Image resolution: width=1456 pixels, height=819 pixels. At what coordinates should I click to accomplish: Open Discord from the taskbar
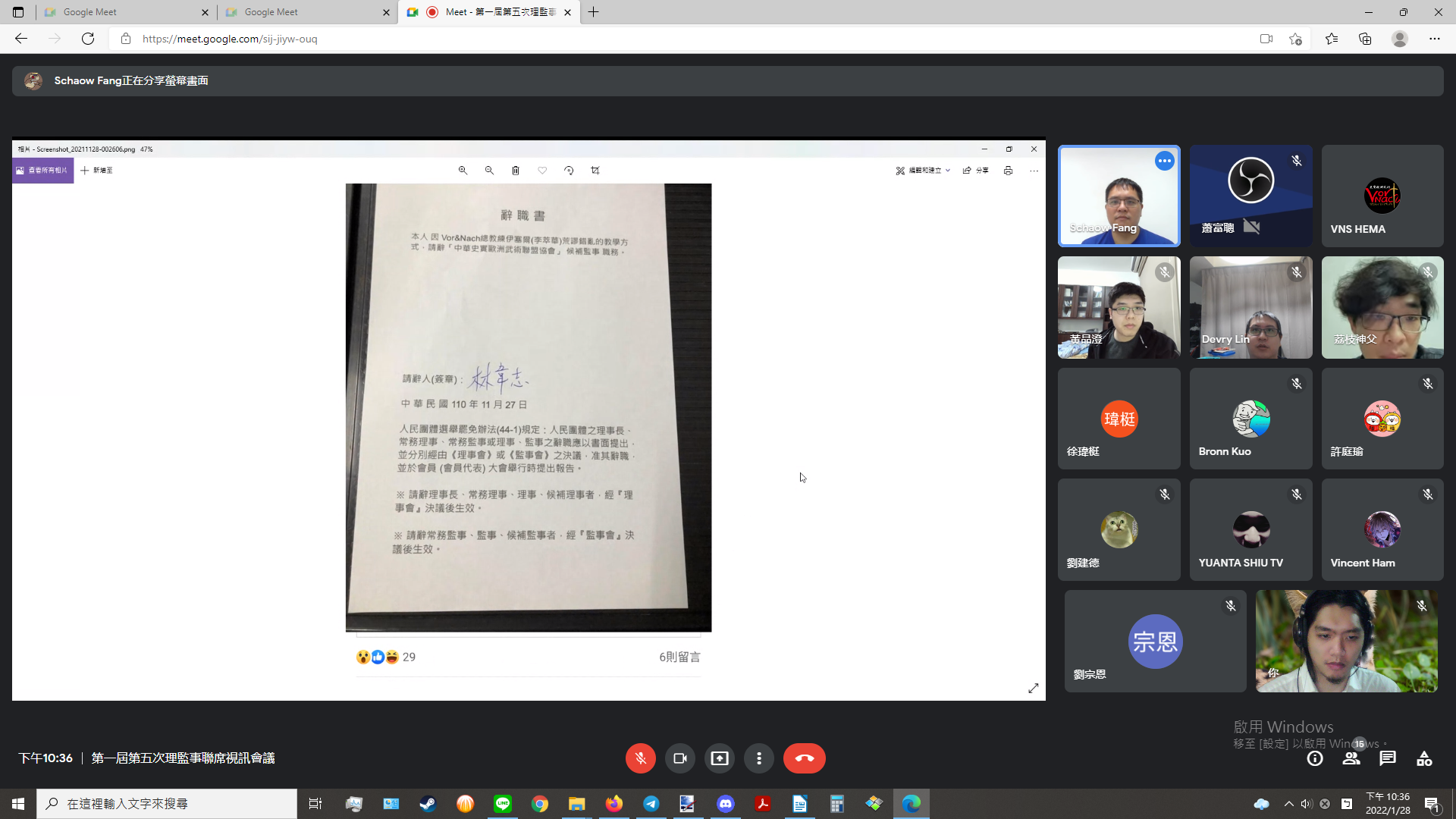pyautogui.click(x=725, y=804)
